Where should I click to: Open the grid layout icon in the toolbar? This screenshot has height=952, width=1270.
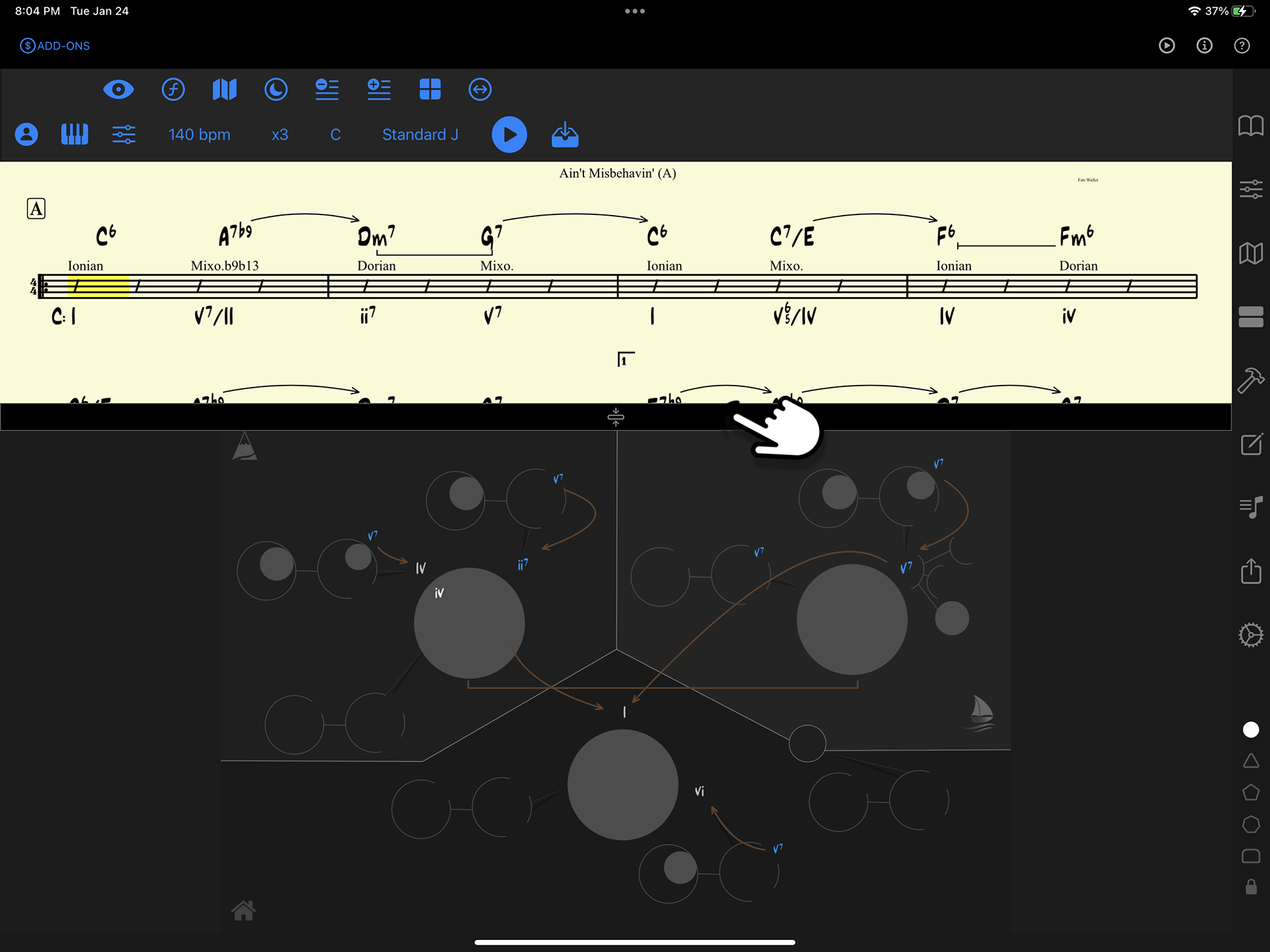coord(430,89)
